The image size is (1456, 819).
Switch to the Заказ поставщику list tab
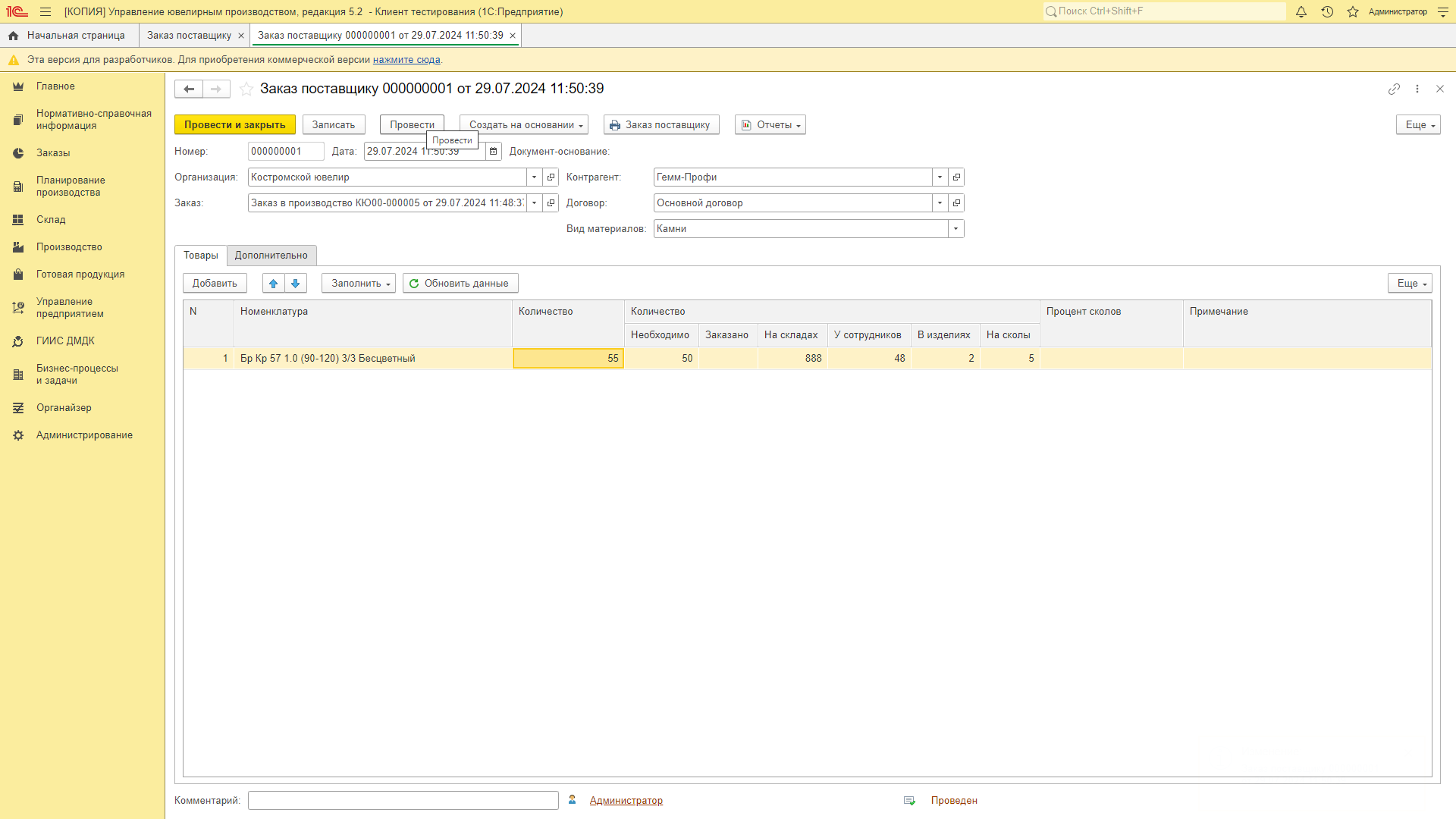(x=189, y=36)
